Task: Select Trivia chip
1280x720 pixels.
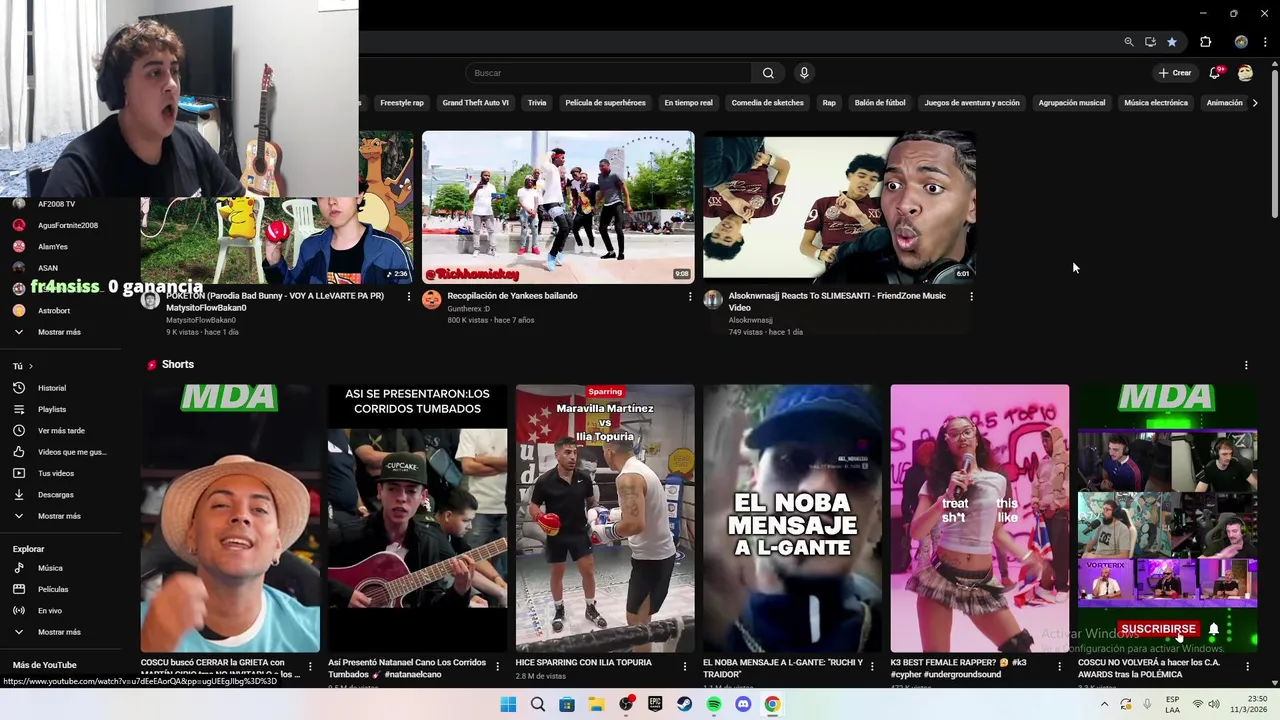Action: click(537, 103)
